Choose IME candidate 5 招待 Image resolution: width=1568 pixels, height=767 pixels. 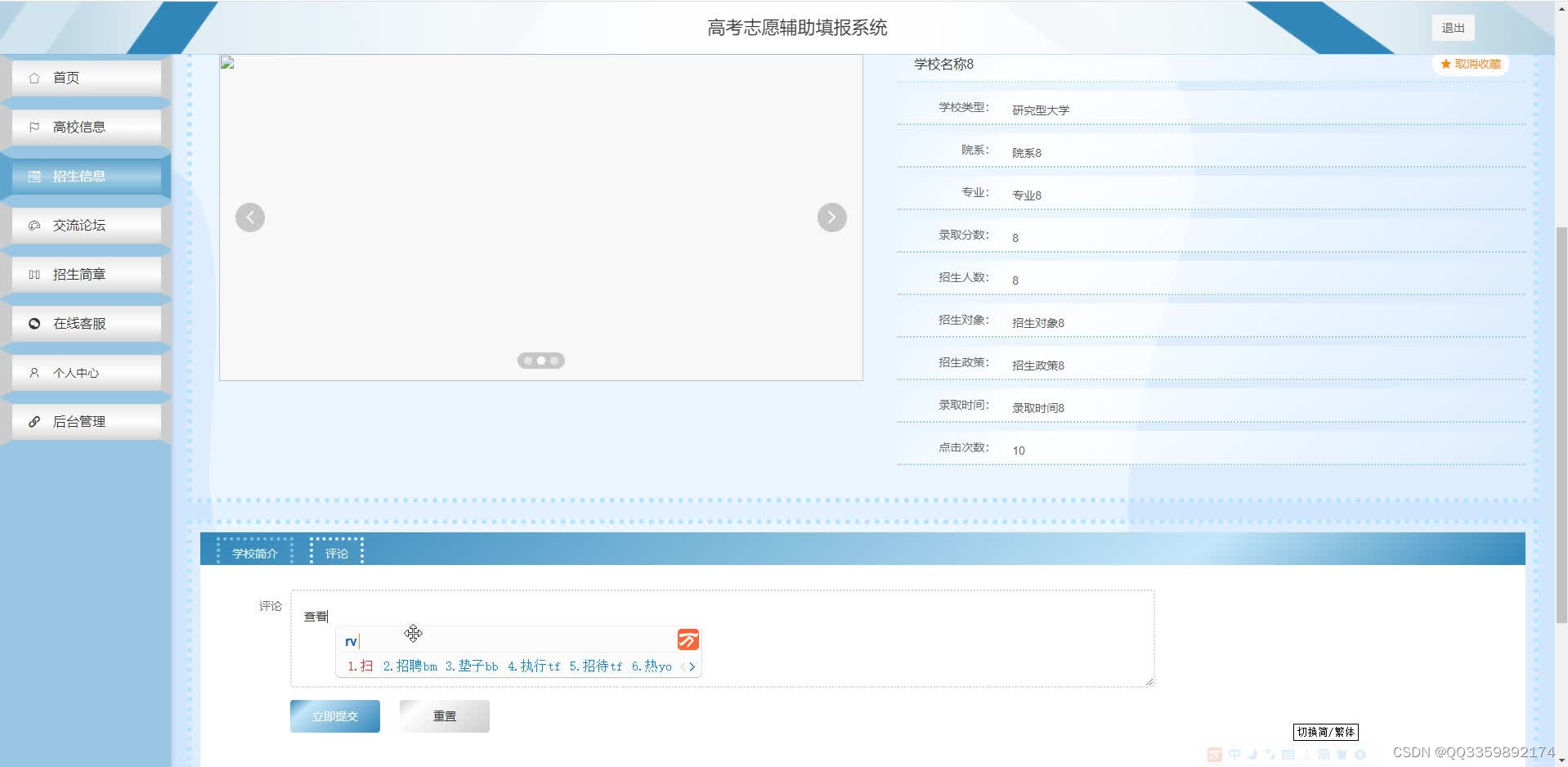(596, 666)
